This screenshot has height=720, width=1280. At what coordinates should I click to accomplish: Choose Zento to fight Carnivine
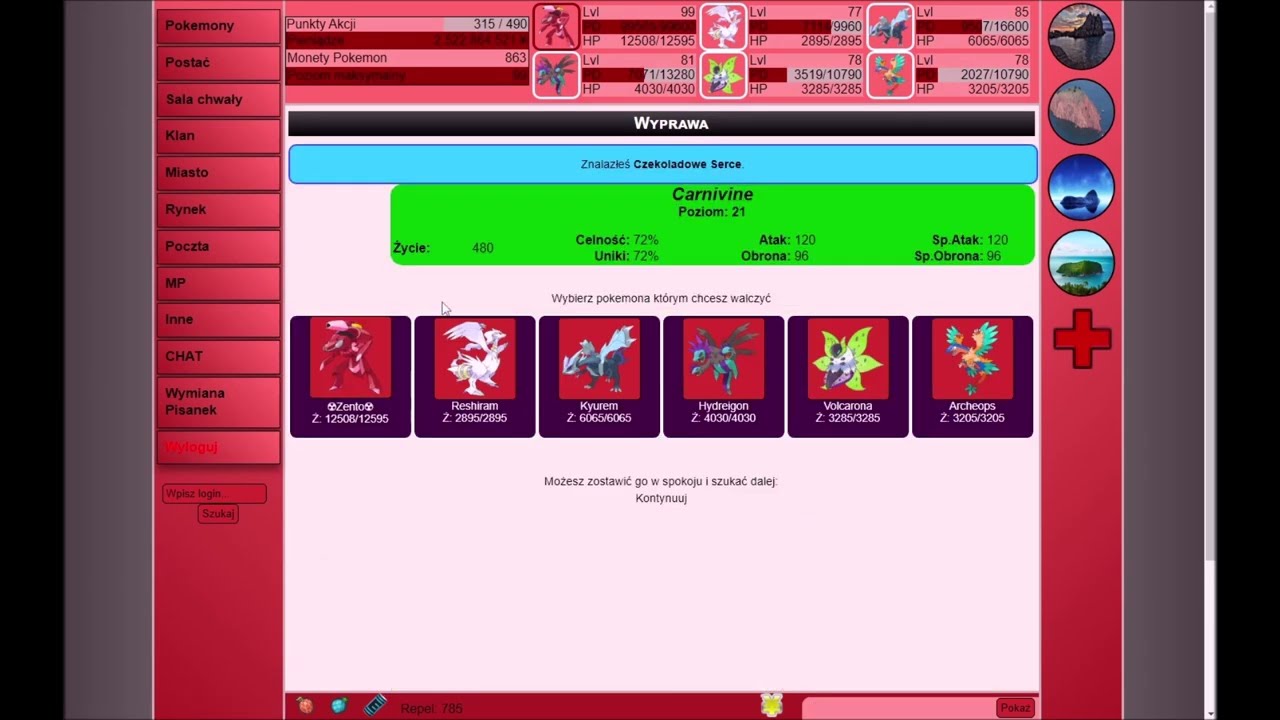(x=350, y=376)
